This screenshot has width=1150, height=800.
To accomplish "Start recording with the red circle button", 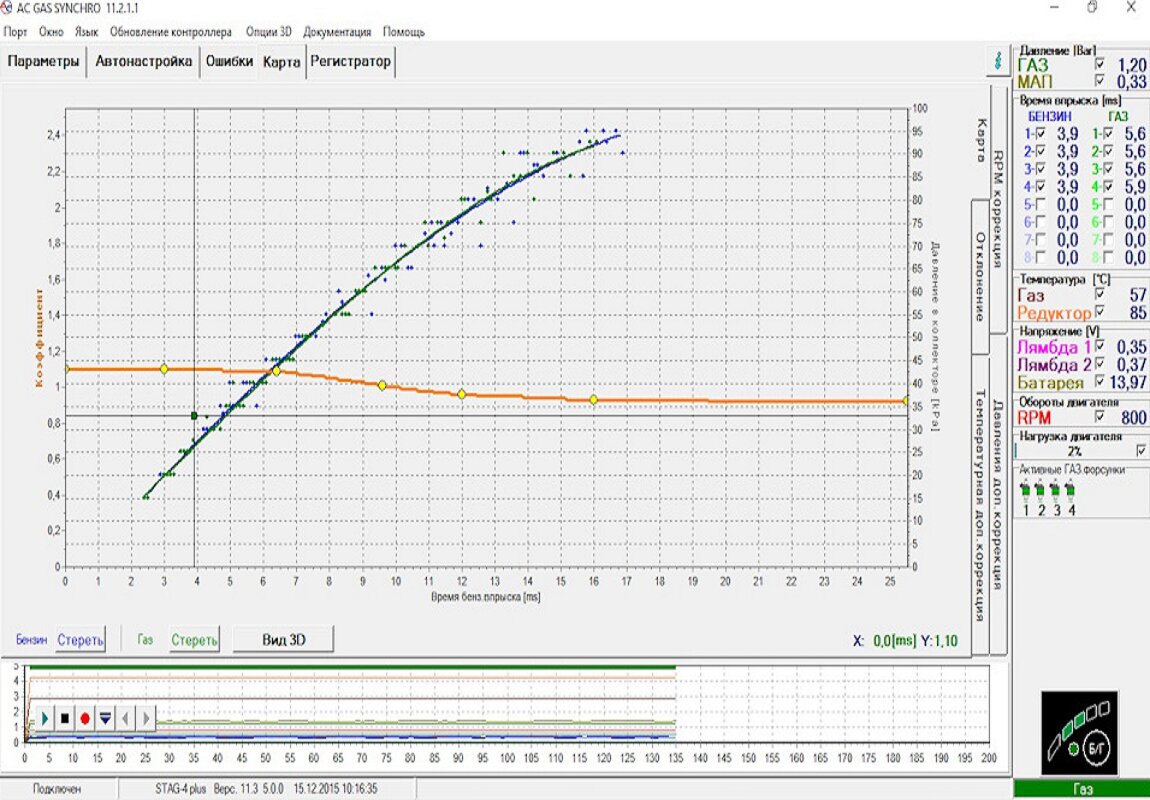I will tap(85, 717).
